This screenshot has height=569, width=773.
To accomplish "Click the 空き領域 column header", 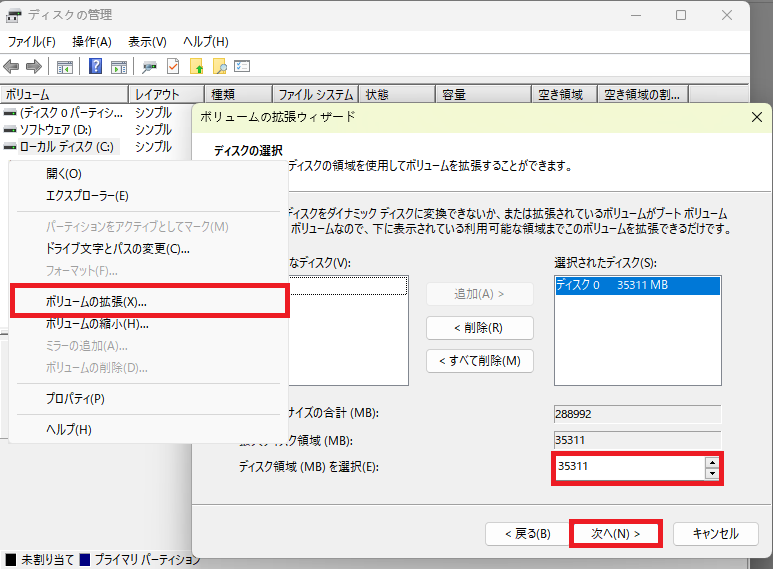I will pos(564,94).
